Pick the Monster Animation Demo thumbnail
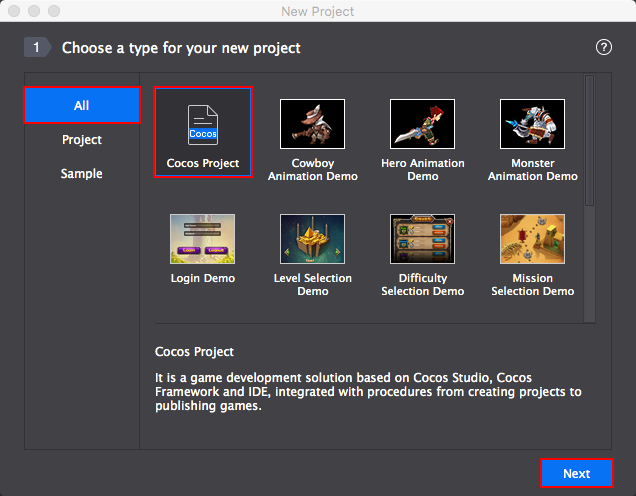 (x=532, y=124)
